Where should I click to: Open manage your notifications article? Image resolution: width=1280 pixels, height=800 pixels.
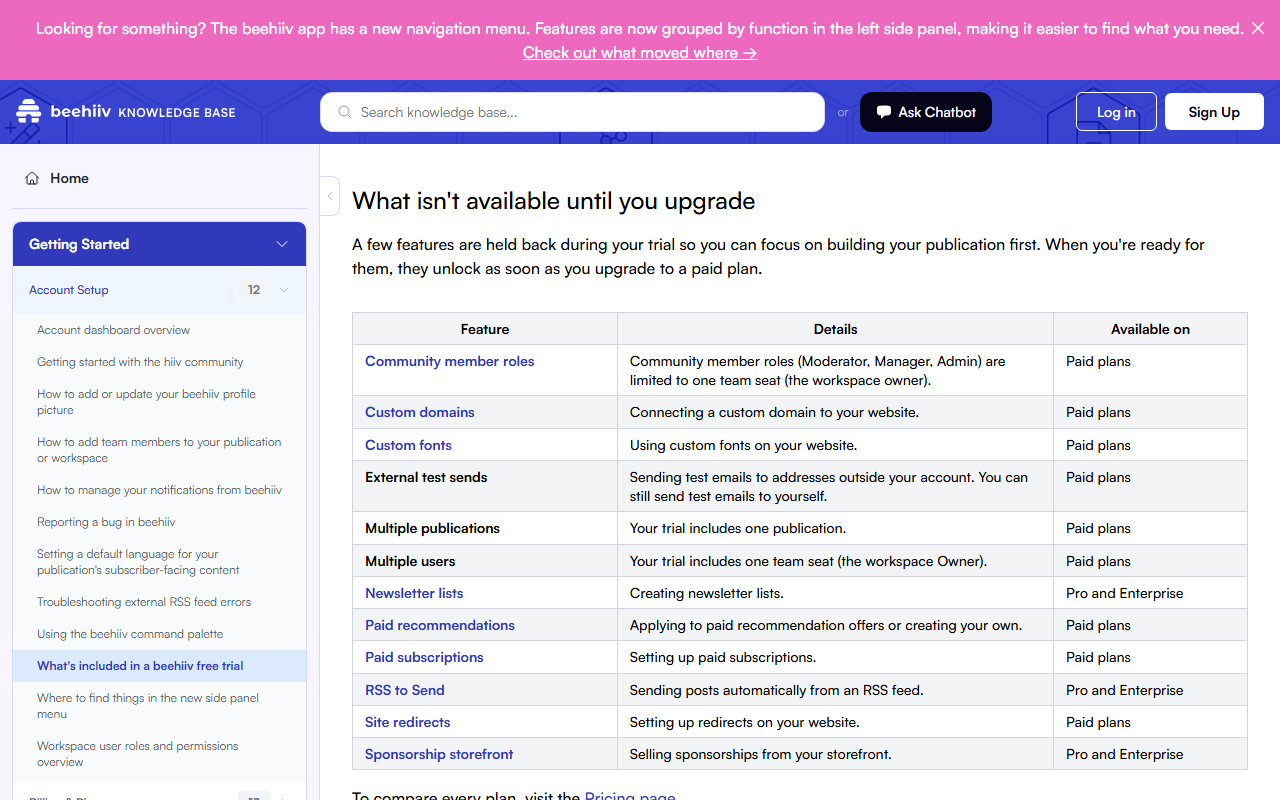159,490
